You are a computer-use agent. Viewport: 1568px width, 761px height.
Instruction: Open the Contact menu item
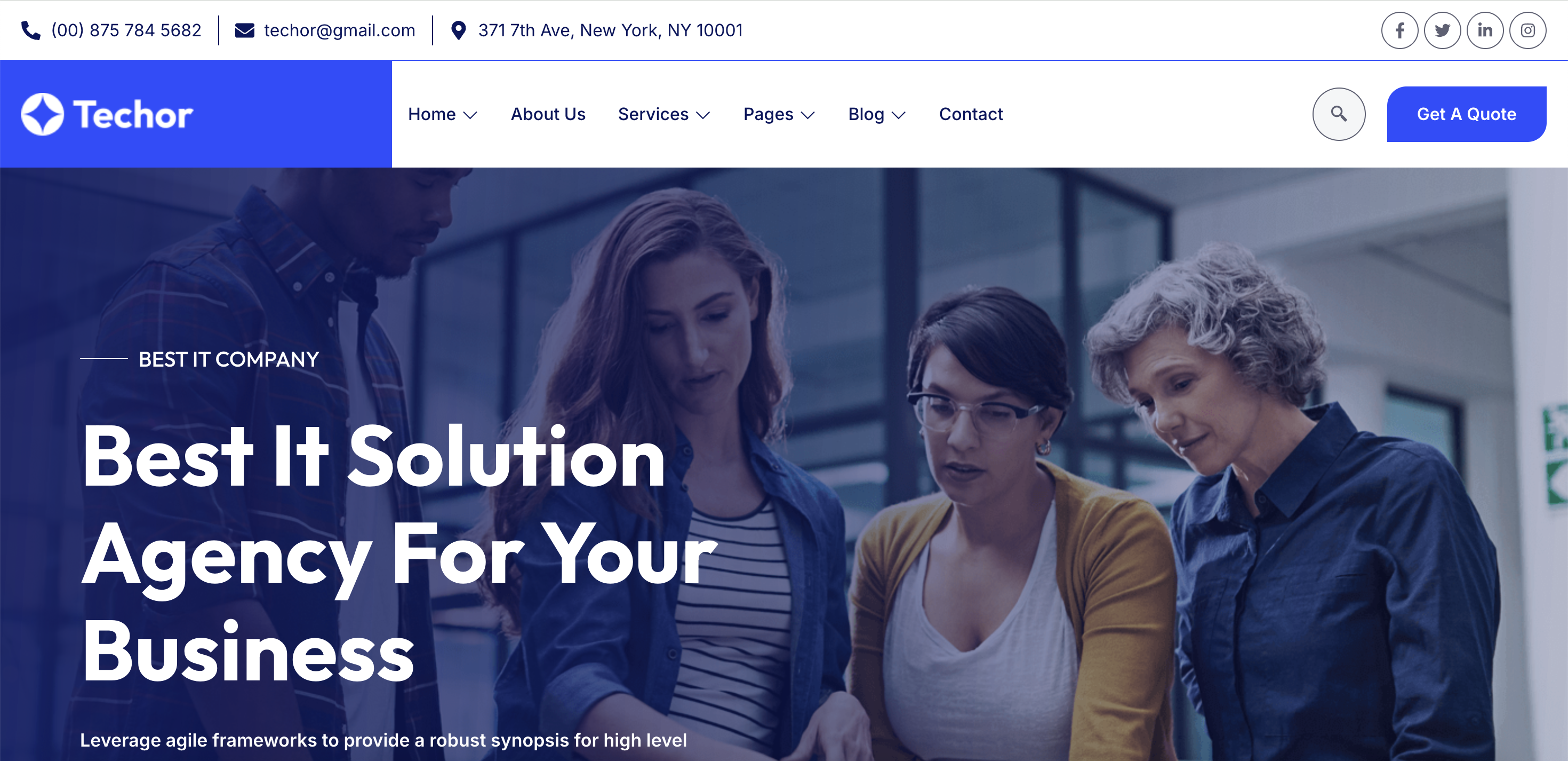[971, 114]
